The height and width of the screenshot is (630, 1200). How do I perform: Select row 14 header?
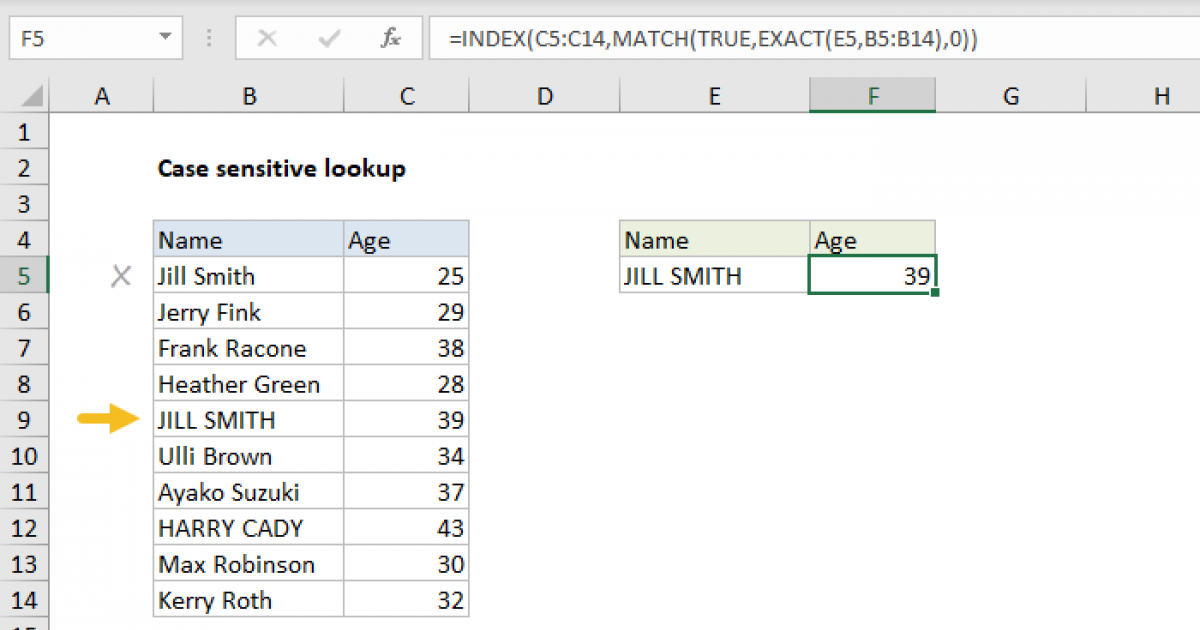[x=25, y=600]
